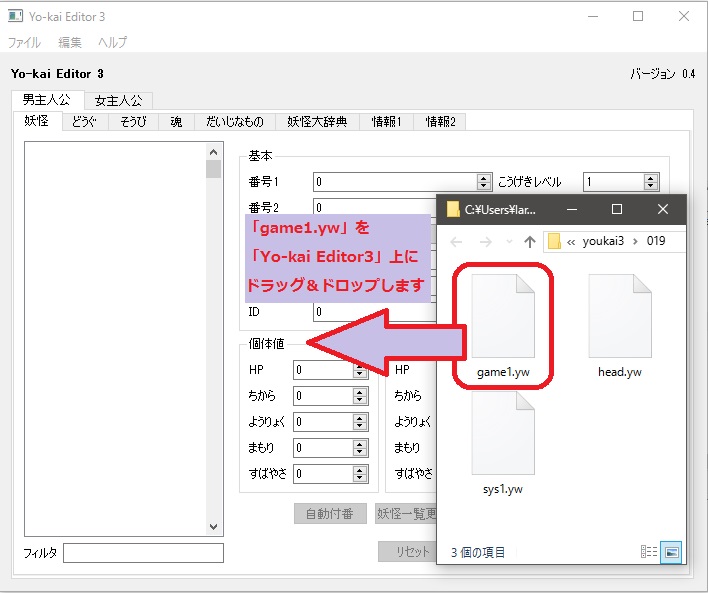Click the 個体値 HP spinner arrows
This screenshot has width=708, height=593.
[360, 370]
